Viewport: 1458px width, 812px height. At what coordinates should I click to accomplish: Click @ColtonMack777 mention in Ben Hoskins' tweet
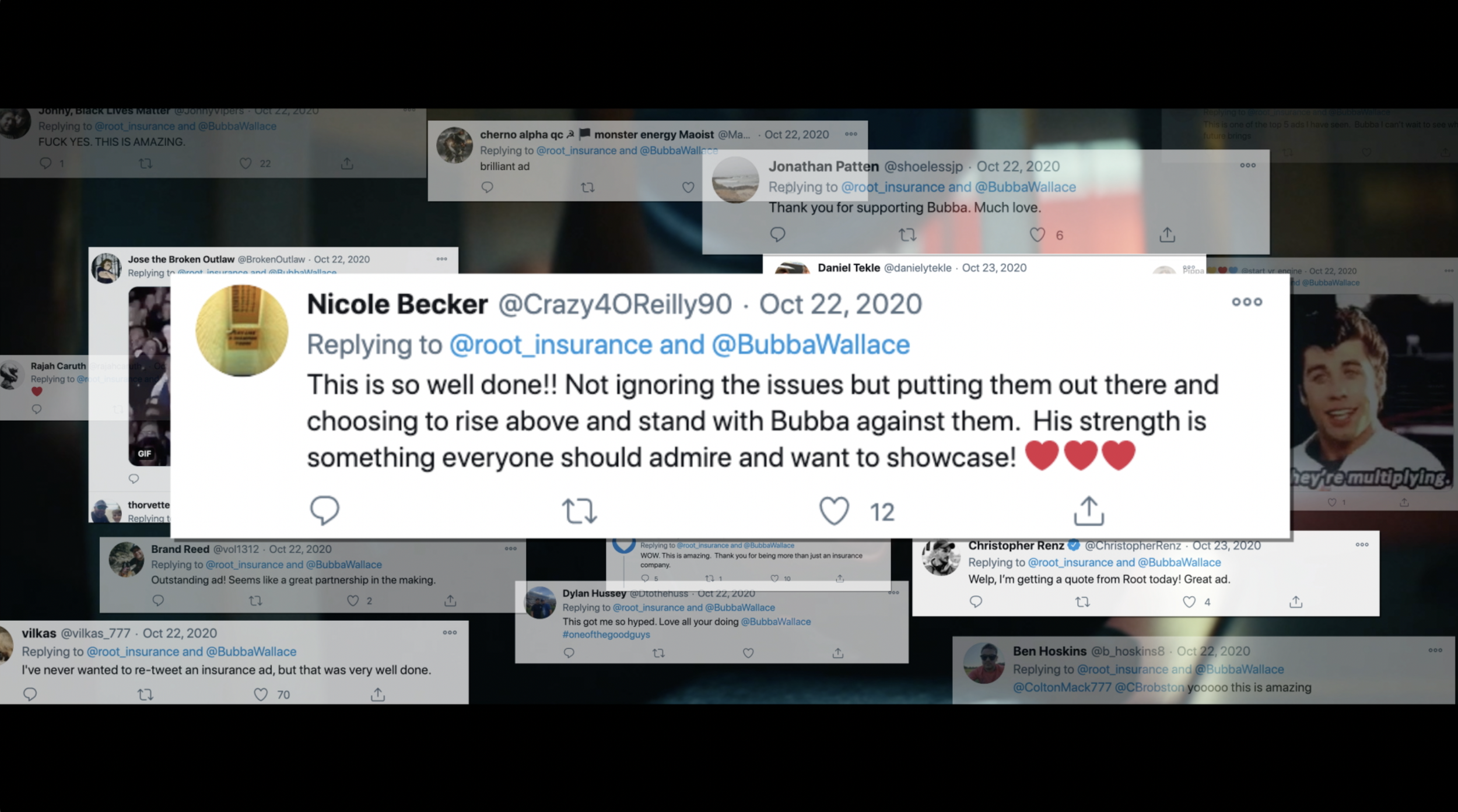point(1061,687)
